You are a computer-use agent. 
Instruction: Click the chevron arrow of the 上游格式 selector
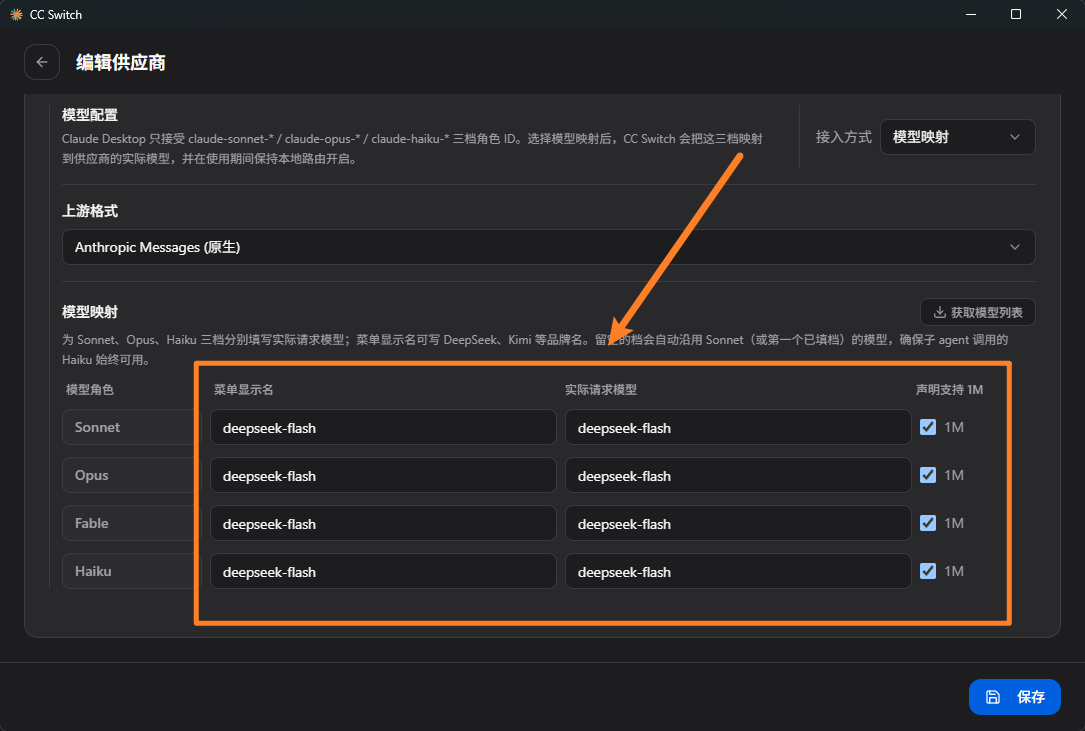(1014, 247)
